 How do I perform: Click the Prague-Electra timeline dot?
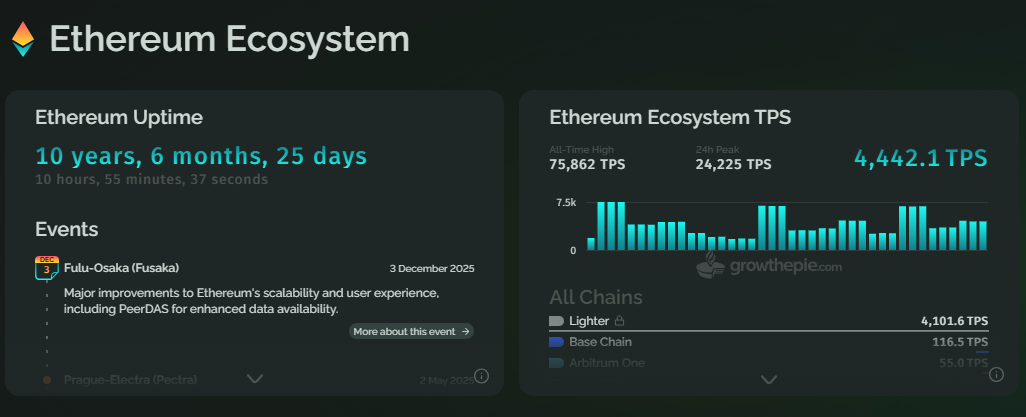pyautogui.click(x=47, y=380)
